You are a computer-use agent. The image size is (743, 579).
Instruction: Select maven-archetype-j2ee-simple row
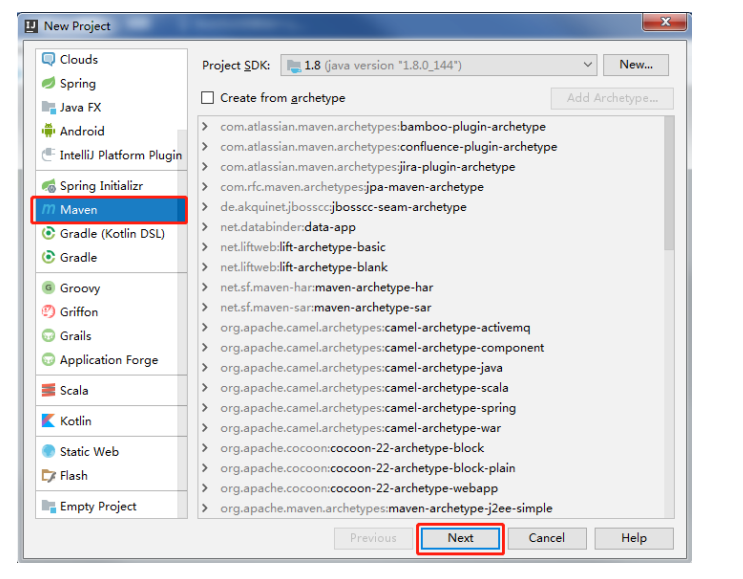tap(431, 508)
